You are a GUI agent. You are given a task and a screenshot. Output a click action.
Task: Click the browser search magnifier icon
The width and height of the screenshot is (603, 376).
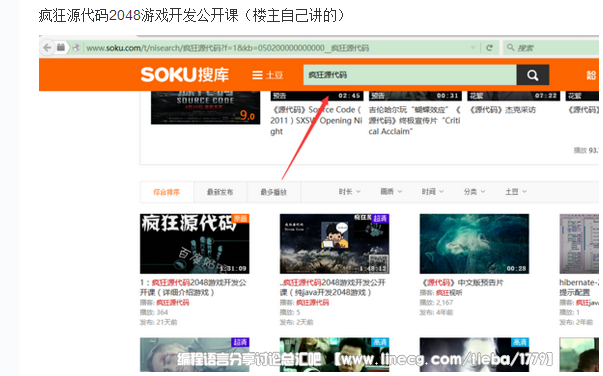[511, 47]
